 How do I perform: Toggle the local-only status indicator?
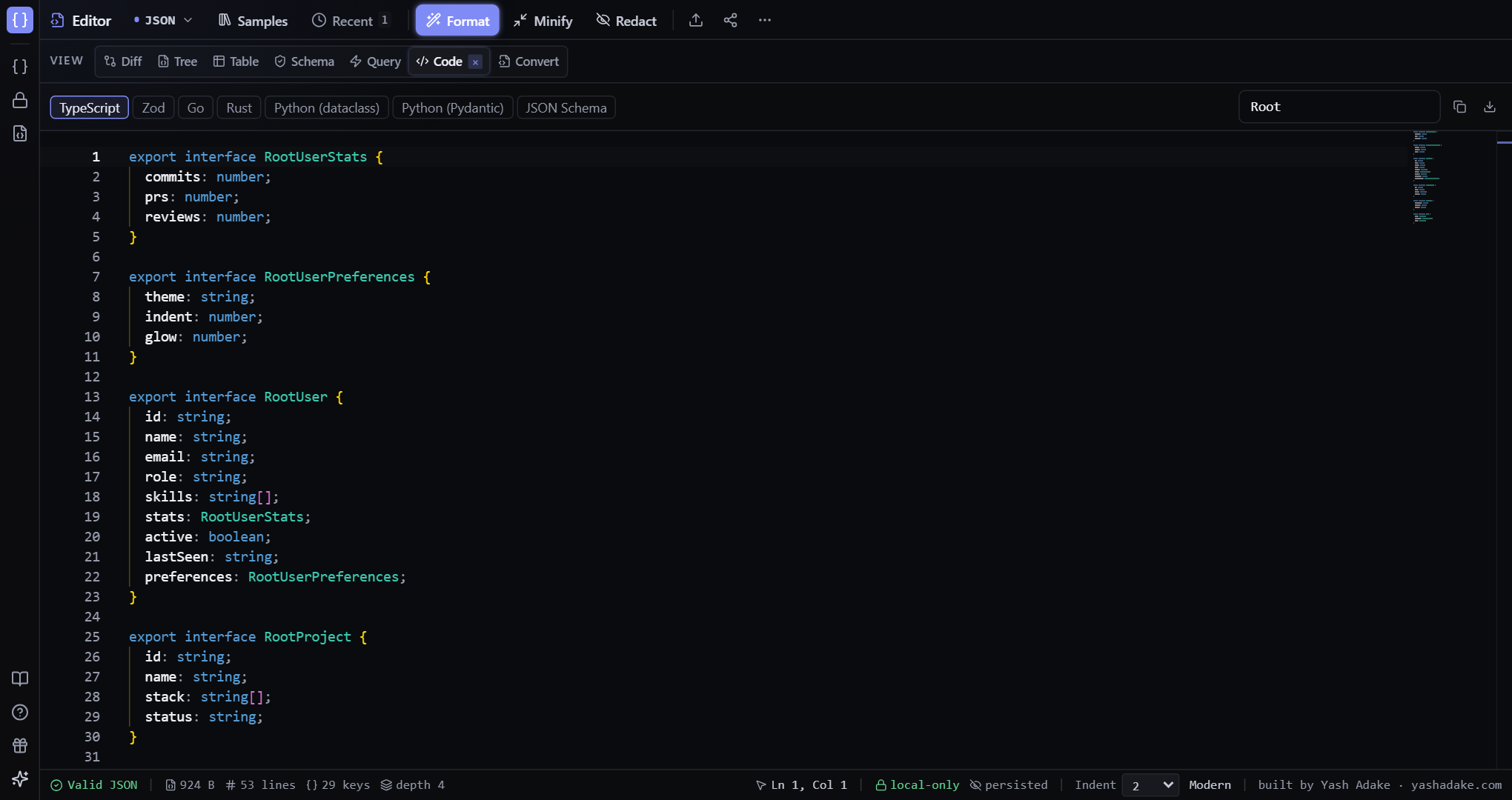pos(917,785)
